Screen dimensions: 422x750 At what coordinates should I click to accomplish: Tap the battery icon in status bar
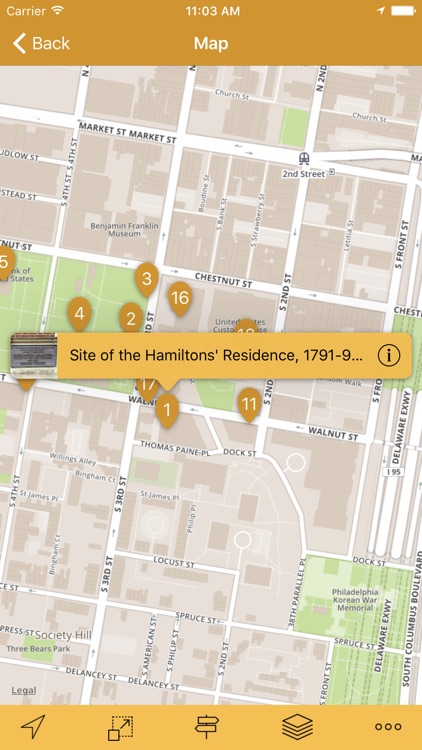click(x=403, y=11)
